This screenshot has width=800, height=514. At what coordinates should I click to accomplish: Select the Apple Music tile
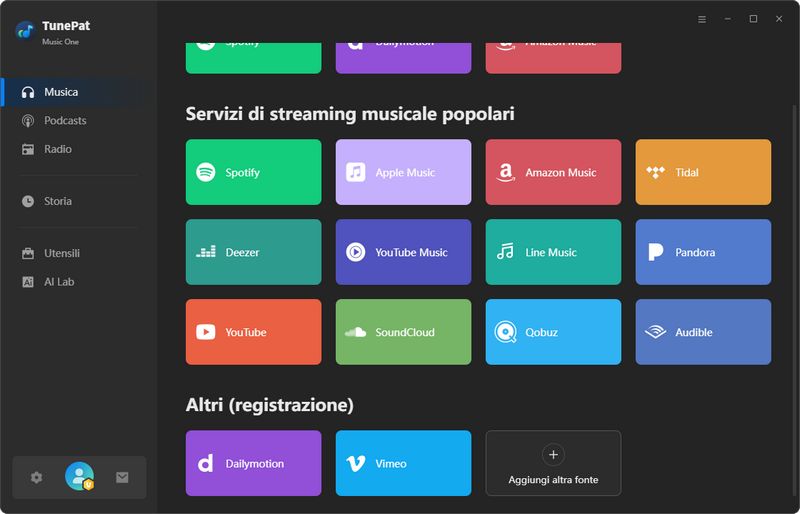point(404,172)
